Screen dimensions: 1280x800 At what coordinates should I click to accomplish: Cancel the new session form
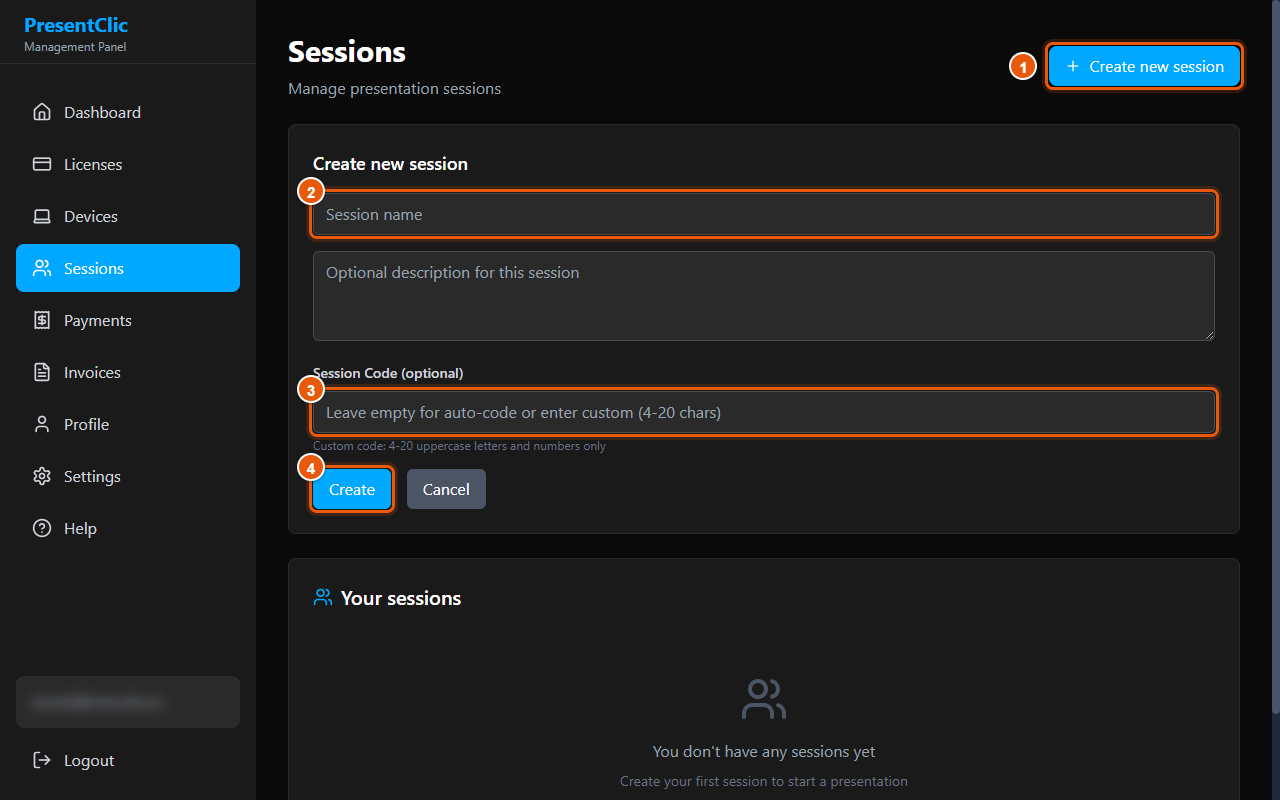(x=446, y=489)
